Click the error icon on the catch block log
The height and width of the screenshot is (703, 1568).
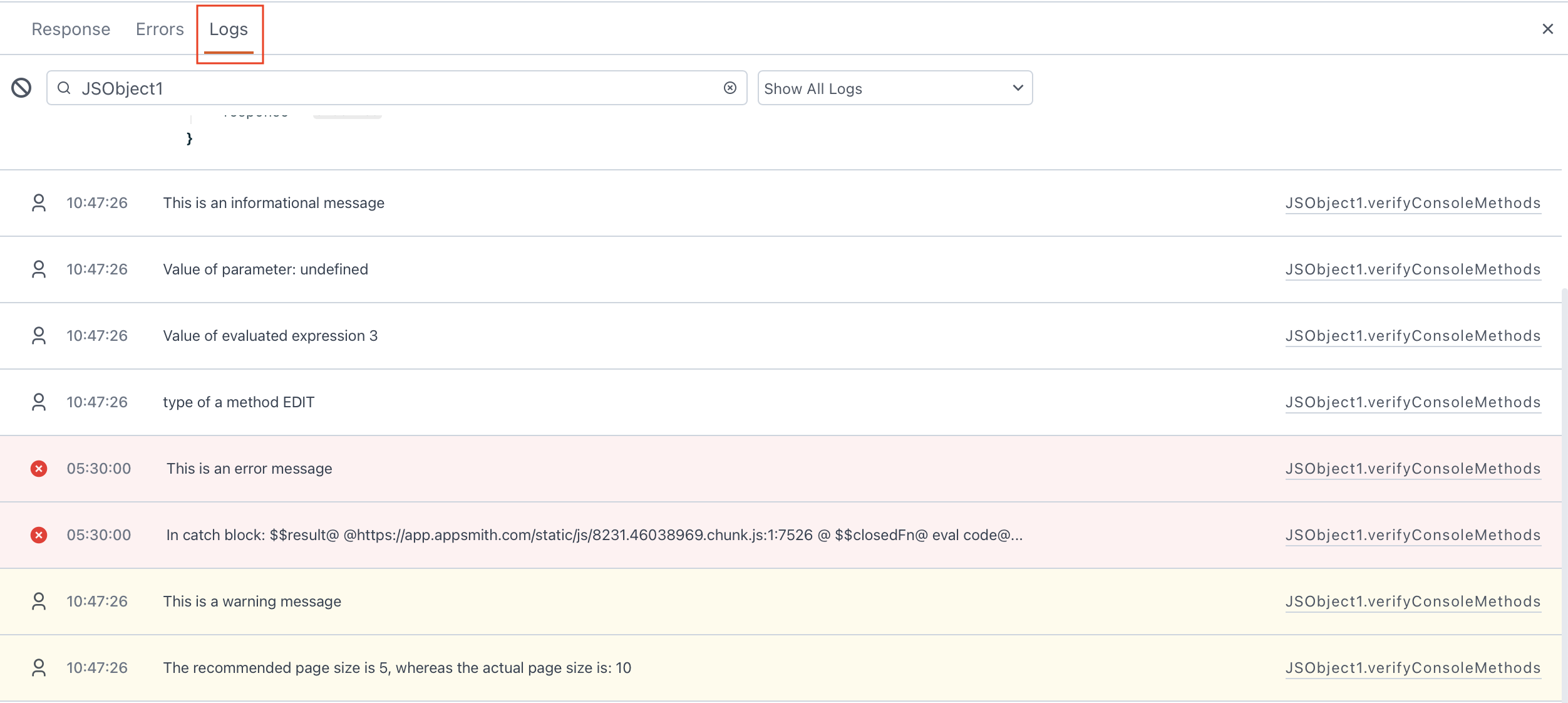(x=39, y=535)
